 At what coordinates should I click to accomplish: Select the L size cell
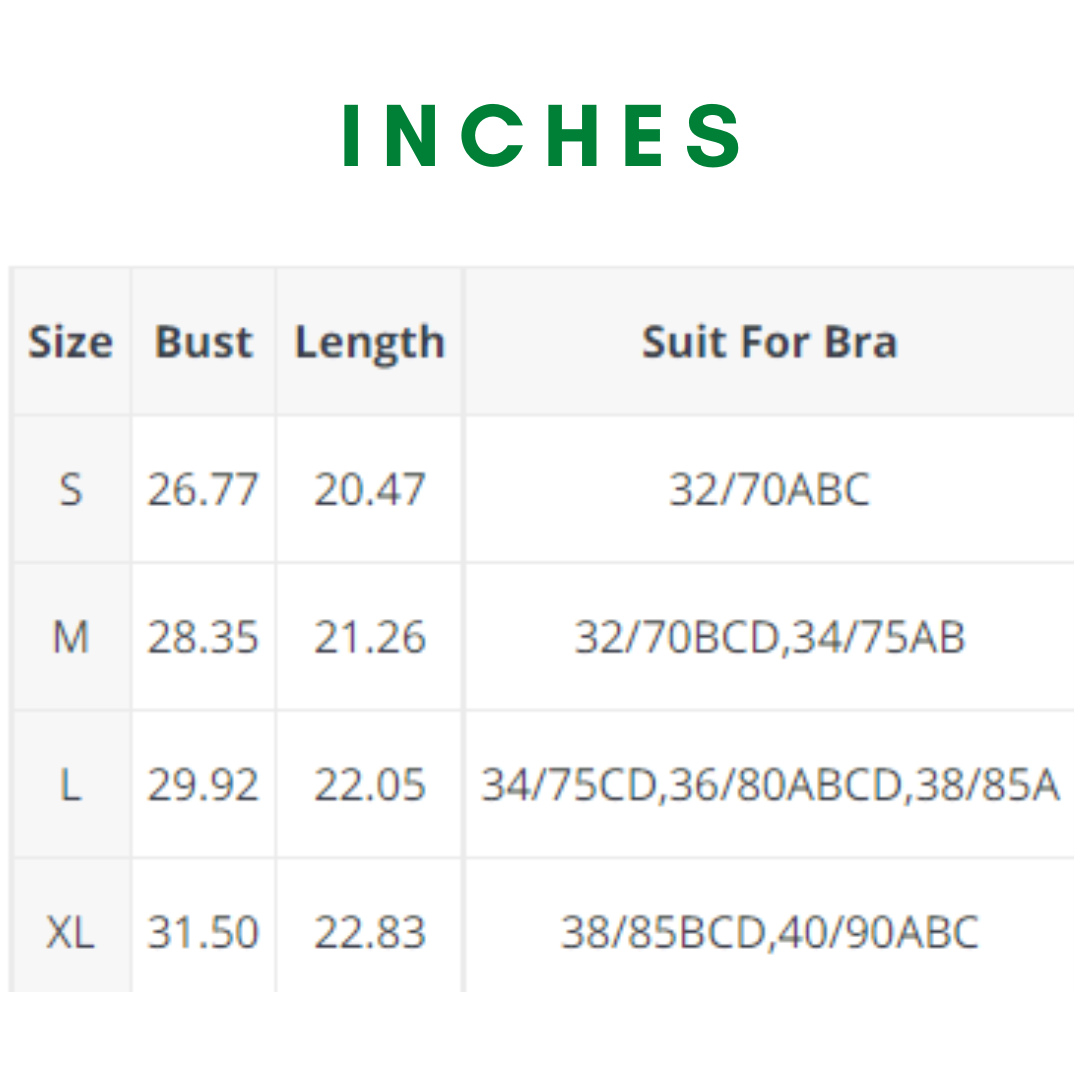click(x=70, y=785)
